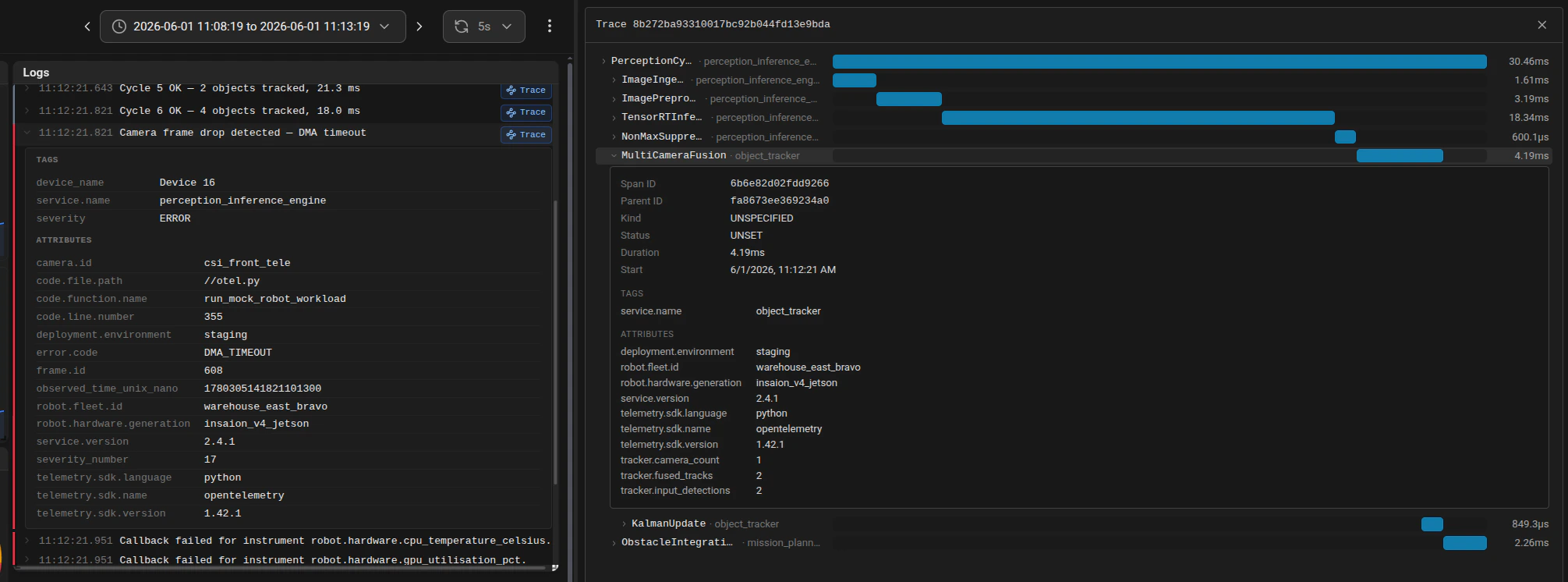Expand the gpu_utilisation_pct callback failed log
The height and width of the screenshot is (582, 1568).
tap(27, 559)
